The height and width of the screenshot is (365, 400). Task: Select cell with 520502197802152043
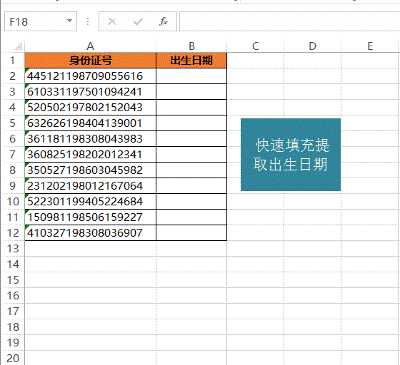point(90,107)
